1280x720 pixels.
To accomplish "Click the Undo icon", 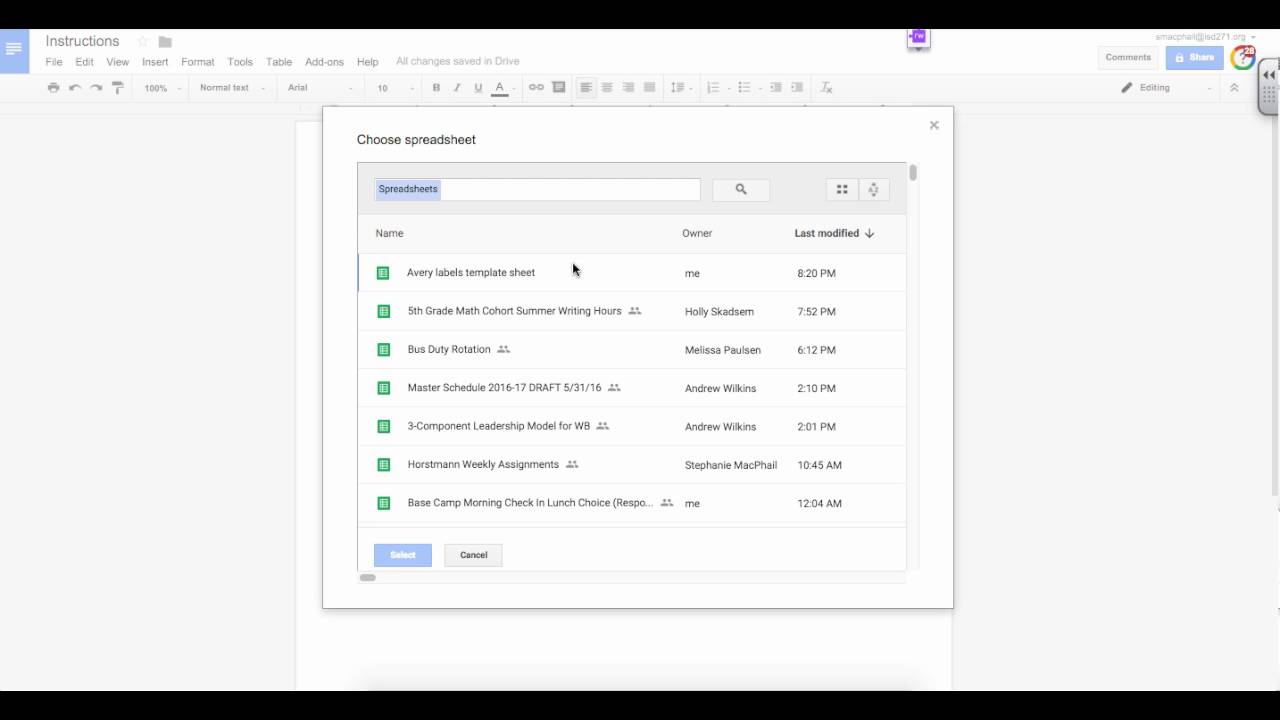I will click(75, 88).
